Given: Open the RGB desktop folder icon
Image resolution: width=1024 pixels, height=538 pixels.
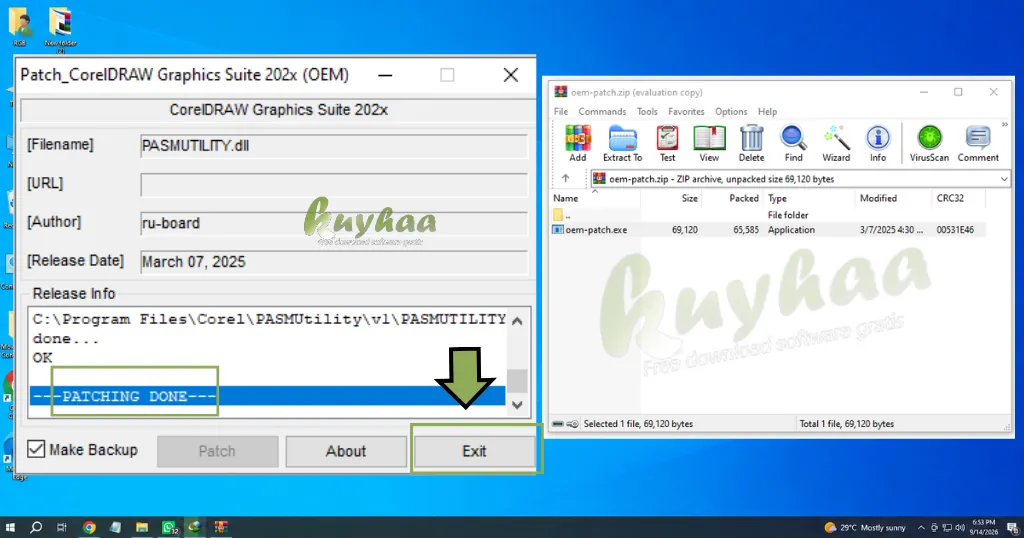Looking at the screenshot, I should click(20, 27).
